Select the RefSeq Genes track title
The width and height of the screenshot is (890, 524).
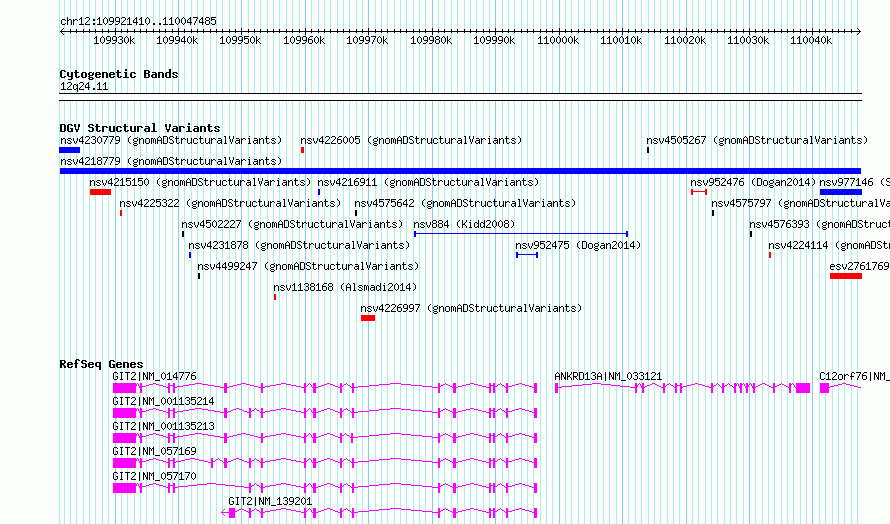(x=101, y=364)
